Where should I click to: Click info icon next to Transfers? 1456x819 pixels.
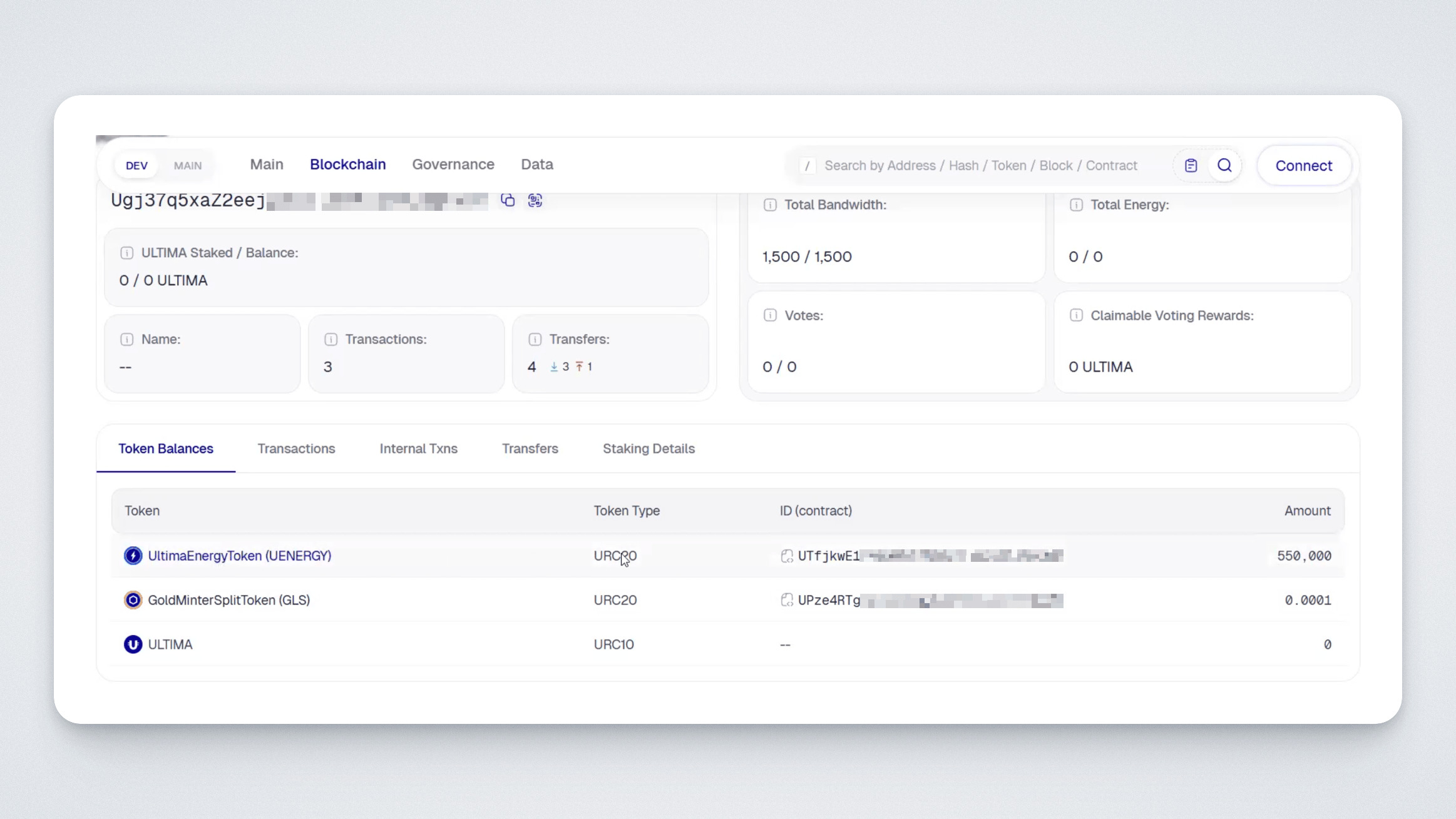(535, 339)
